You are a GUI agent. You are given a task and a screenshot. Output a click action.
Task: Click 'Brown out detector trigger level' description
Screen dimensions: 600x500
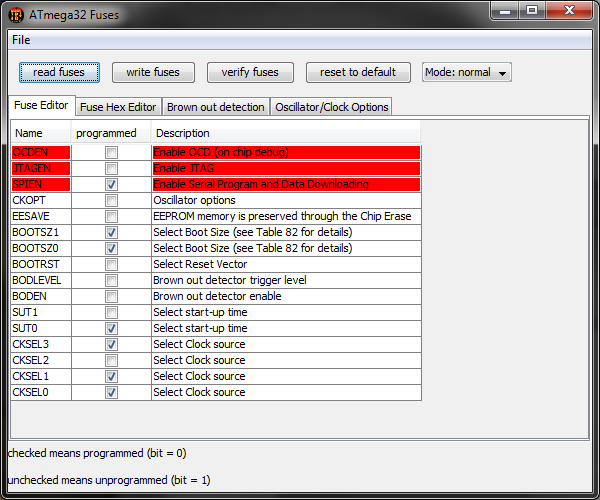[286, 280]
